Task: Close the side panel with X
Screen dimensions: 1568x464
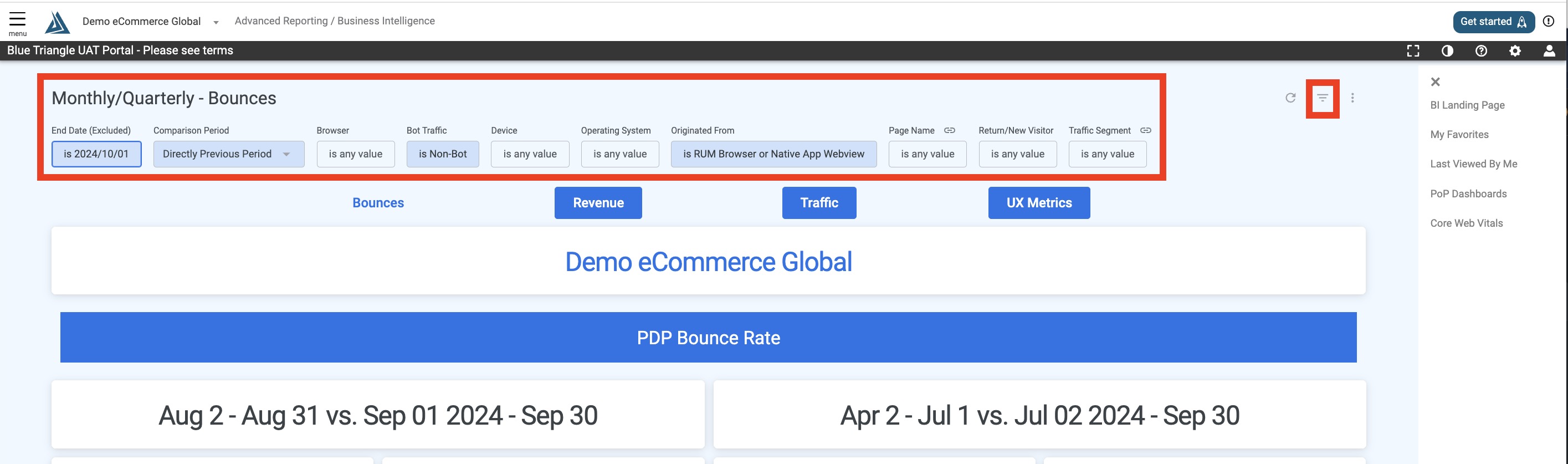Action: click(1434, 81)
